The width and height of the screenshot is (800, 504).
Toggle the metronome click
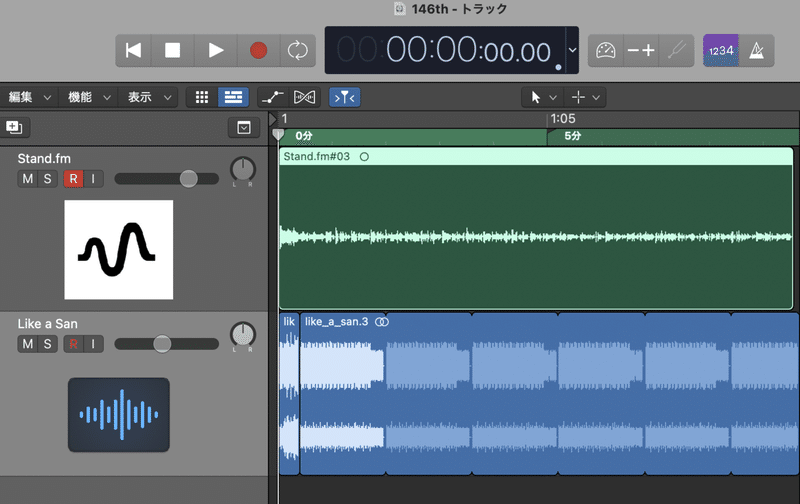757,51
